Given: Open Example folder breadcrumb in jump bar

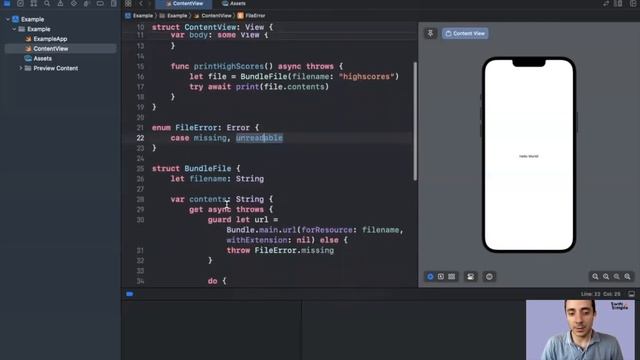Looking at the screenshot, I should 173,16.
